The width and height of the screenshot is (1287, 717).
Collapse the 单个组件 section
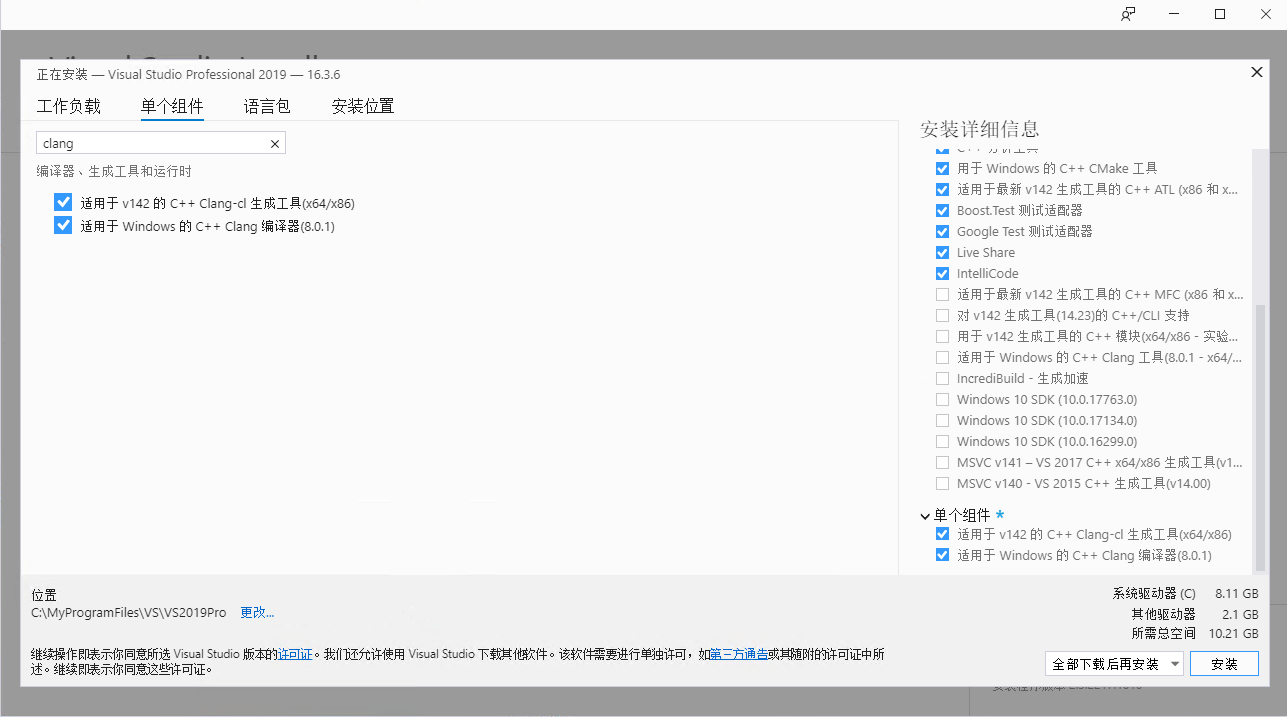click(x=925, y=515)
